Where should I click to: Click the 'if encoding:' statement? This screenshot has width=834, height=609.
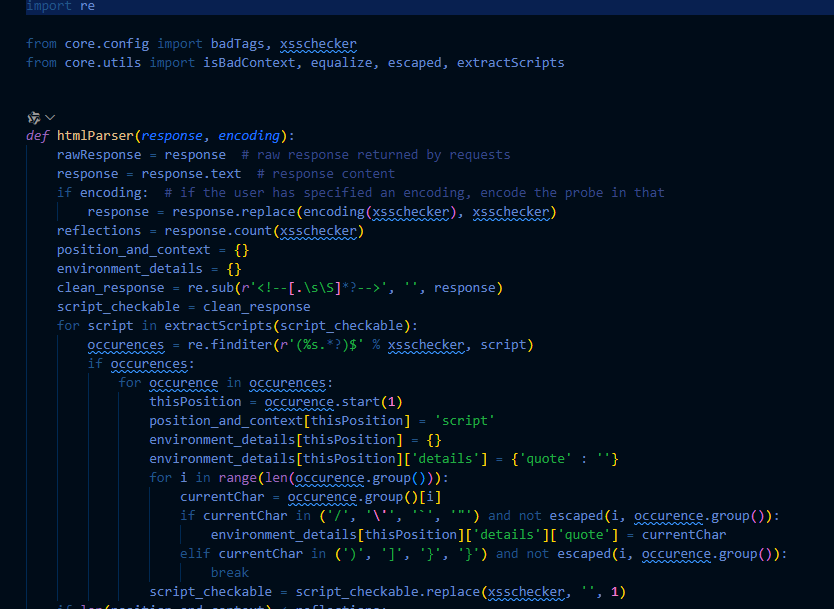[x=102, y=193]
